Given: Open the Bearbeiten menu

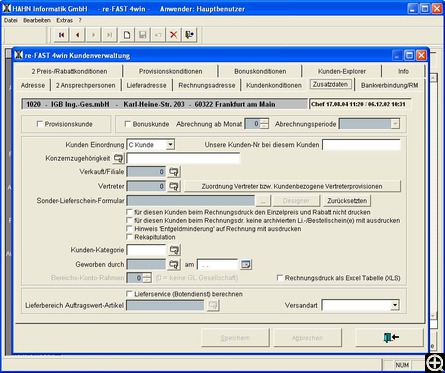Looking at the screenshot, I should click(x=37, y=20).
